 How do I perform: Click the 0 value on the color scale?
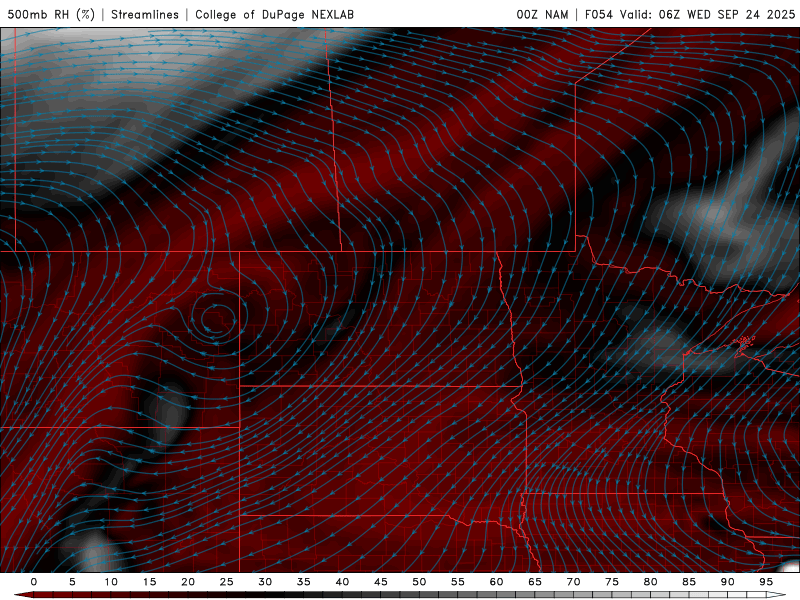(34, 582)
